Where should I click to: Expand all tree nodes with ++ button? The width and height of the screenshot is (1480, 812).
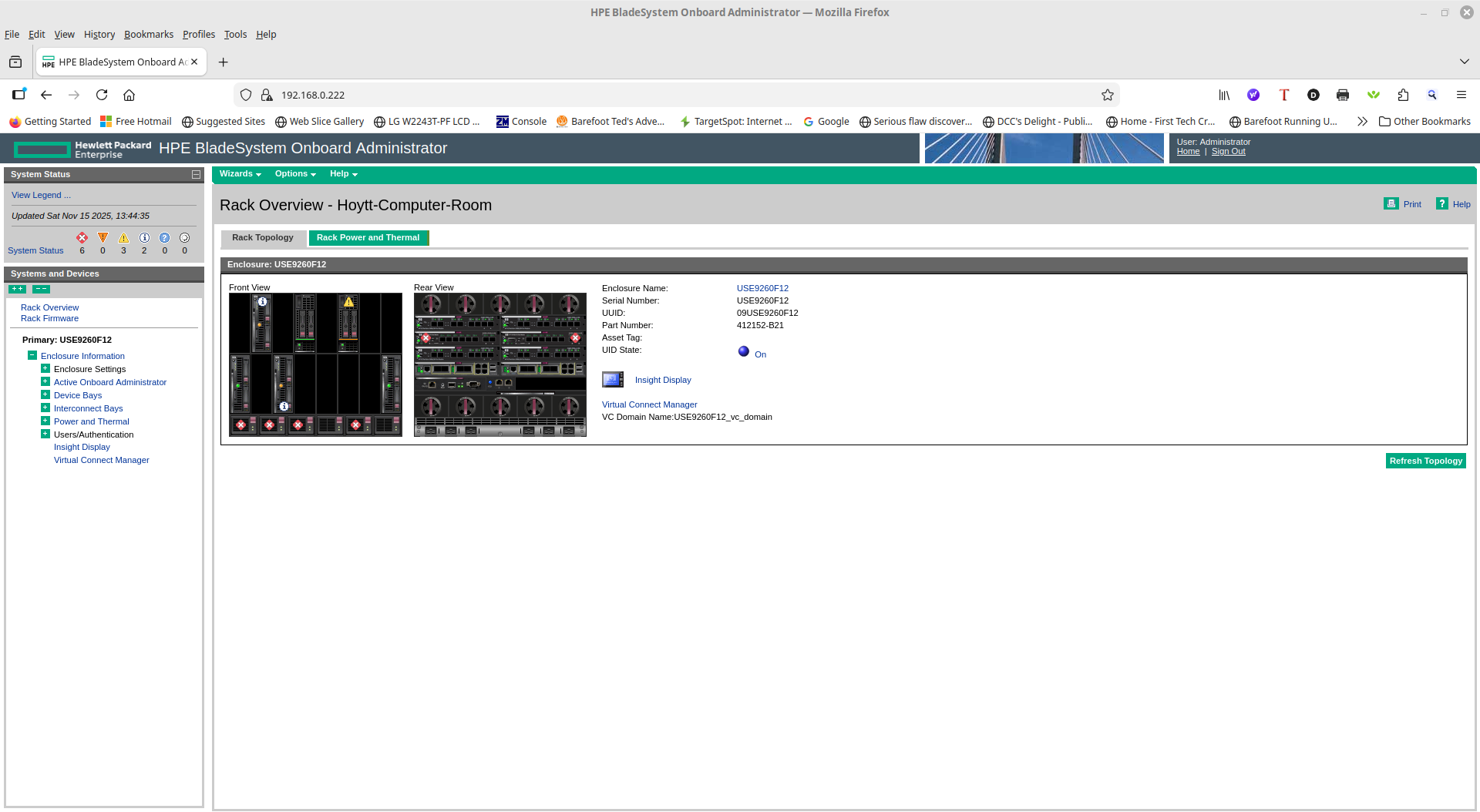(x=17, y=290)
